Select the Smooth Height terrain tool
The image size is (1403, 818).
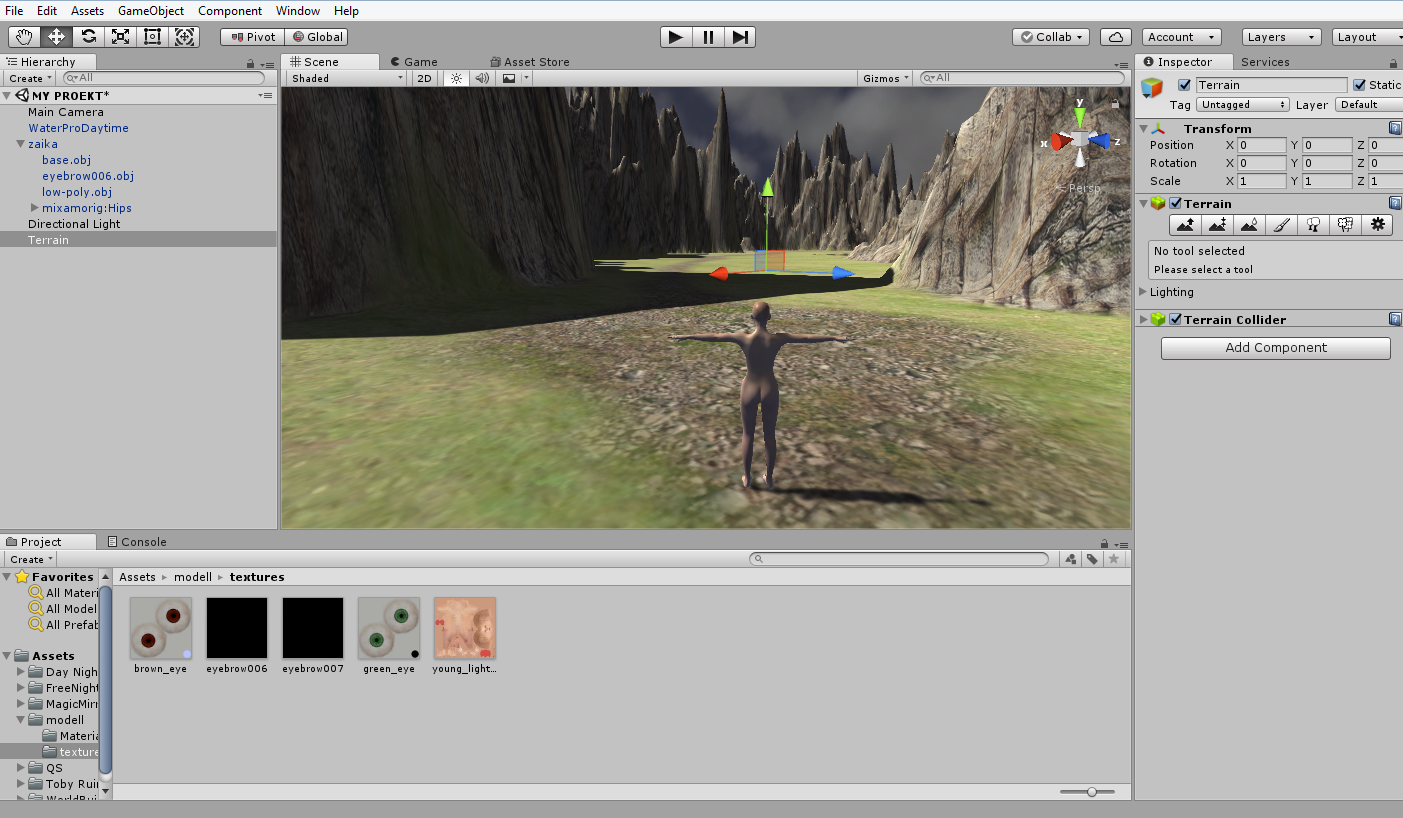pyautogui.click(x=1249, y=225)
